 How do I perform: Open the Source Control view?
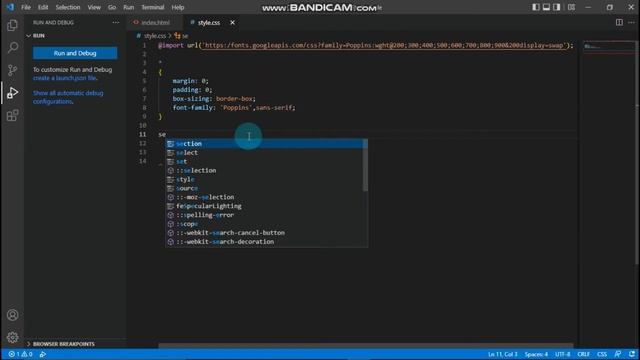coord(12,70)
